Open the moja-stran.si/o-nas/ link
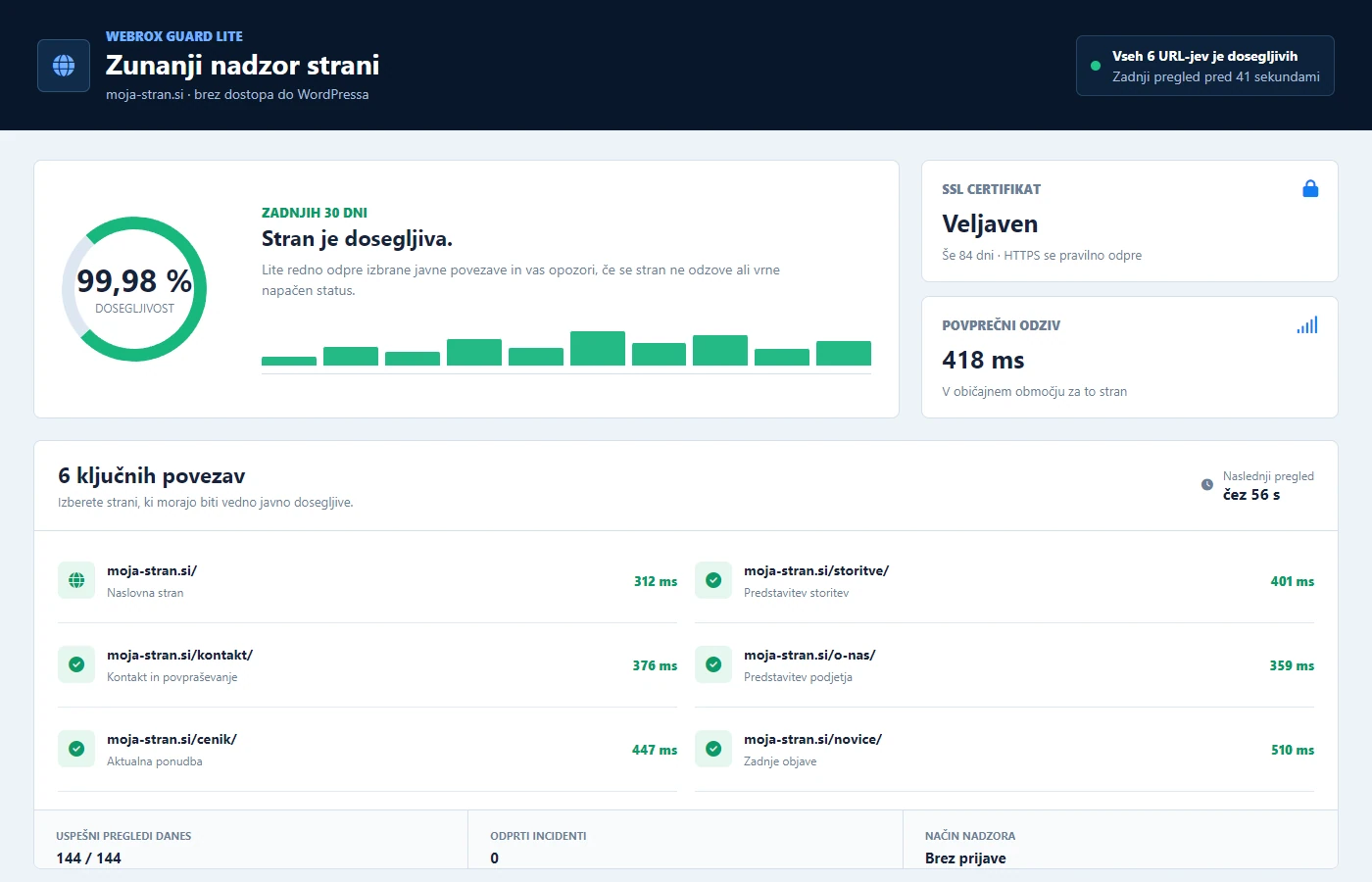The height and width of the screenshot is (882, 1372). point(809,655)
